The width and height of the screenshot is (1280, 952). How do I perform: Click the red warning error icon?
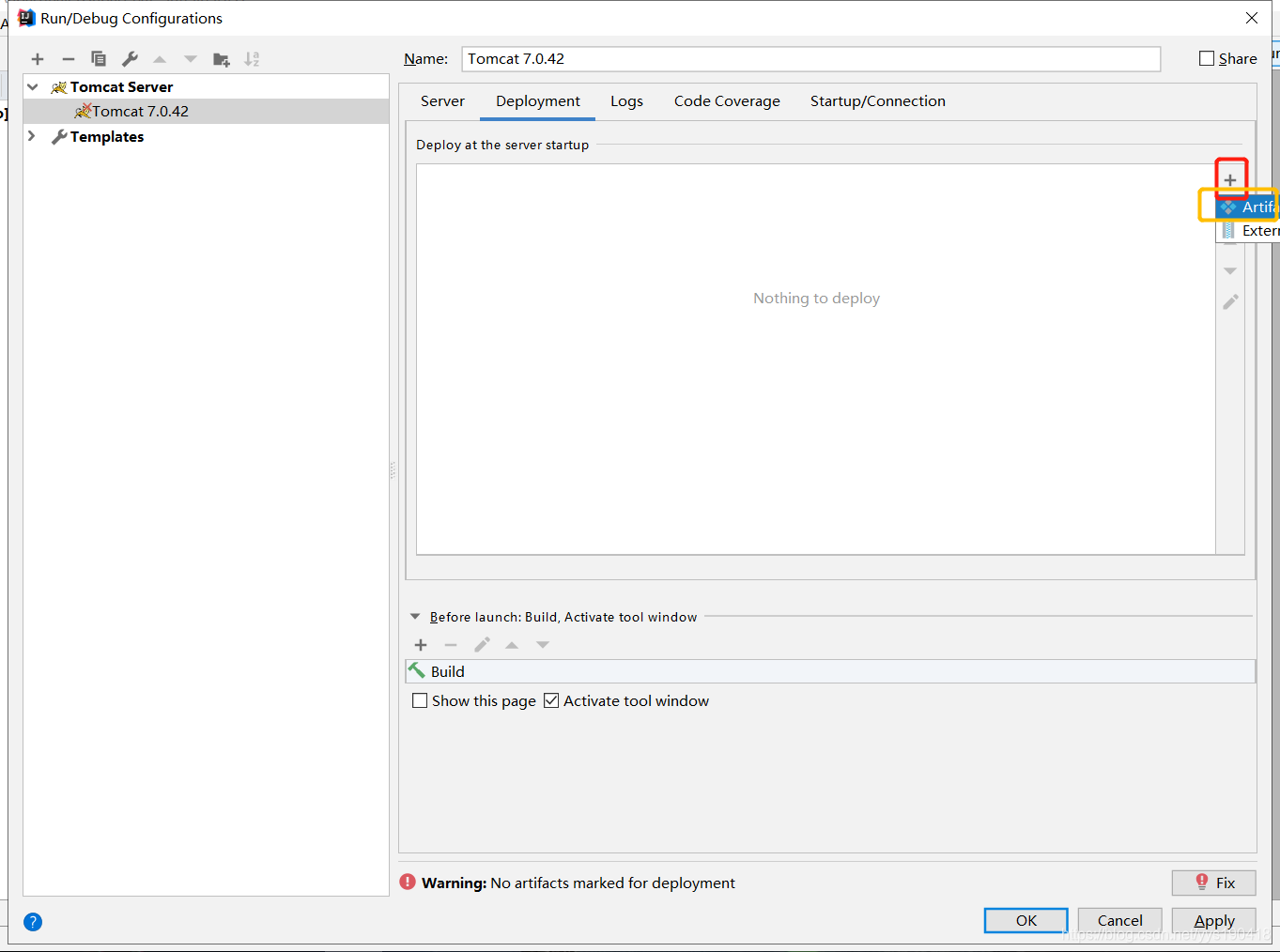coord(408,882)
